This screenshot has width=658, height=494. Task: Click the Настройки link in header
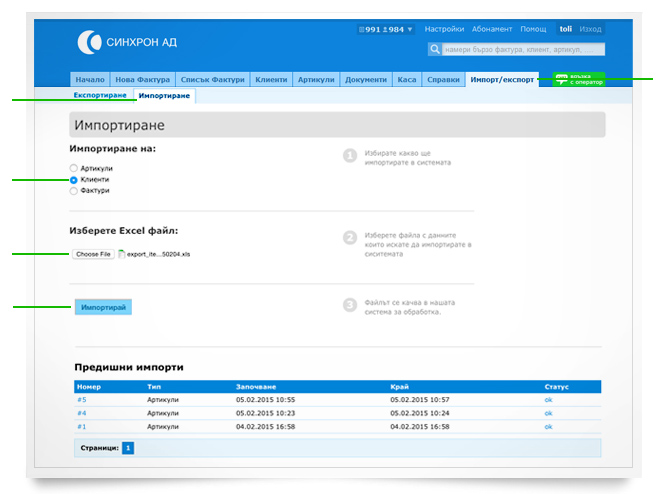tap(444, 30)
